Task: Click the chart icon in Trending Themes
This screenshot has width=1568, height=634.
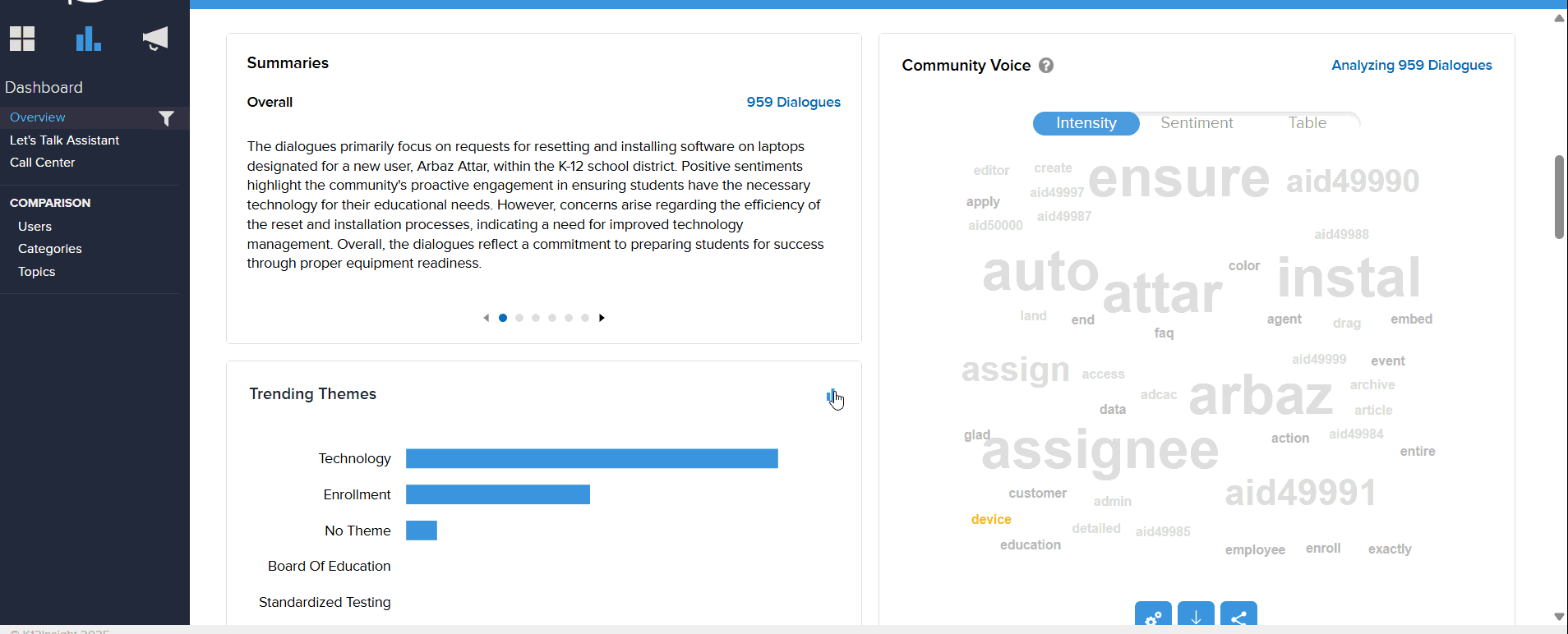Action: [x=832, y=397]
